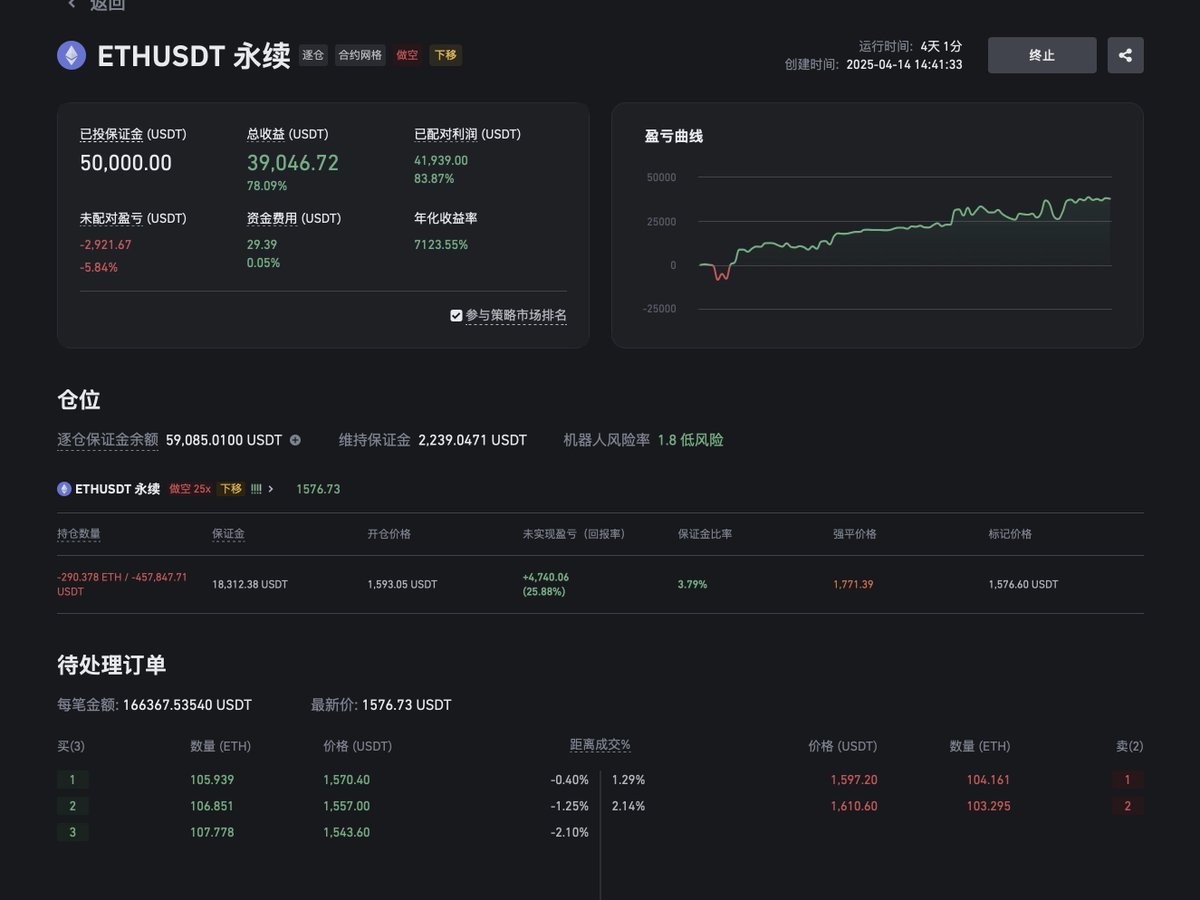Click 距离成交% column header

(600, 745)
